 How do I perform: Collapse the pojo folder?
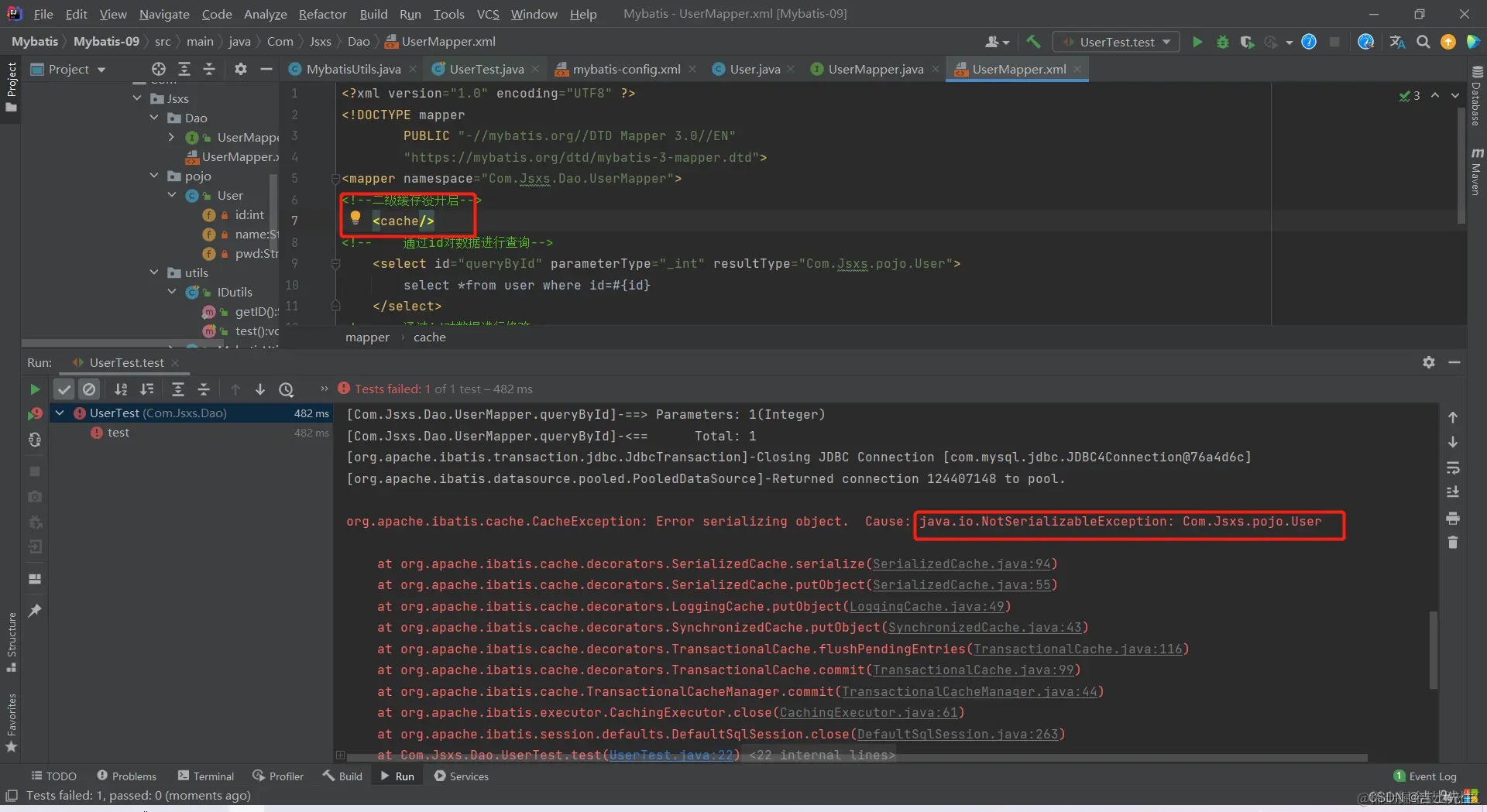coord(154,176)
